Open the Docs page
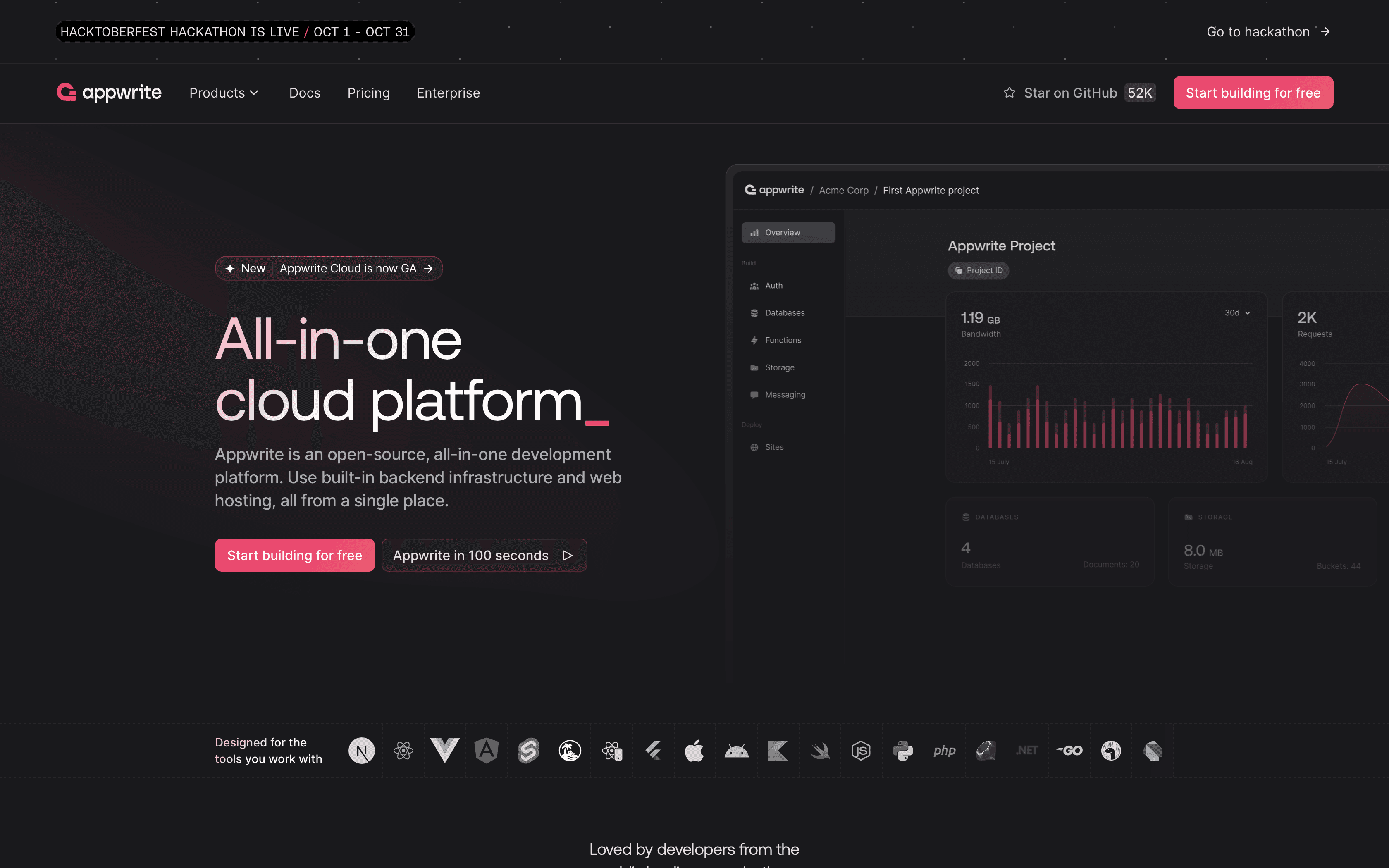Image resolution: width=1389 pixels, height=868 pixels. click(305, 93)
